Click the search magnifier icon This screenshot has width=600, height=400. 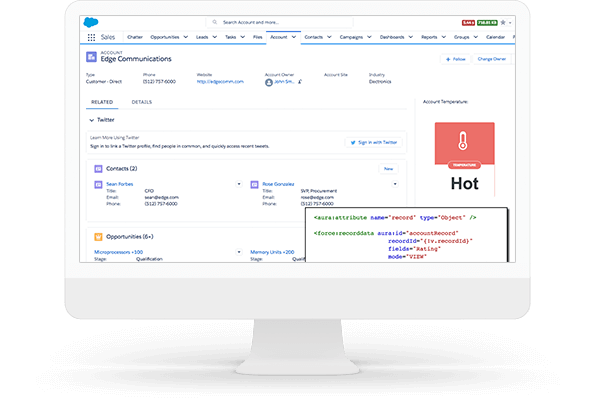point(215,22)
